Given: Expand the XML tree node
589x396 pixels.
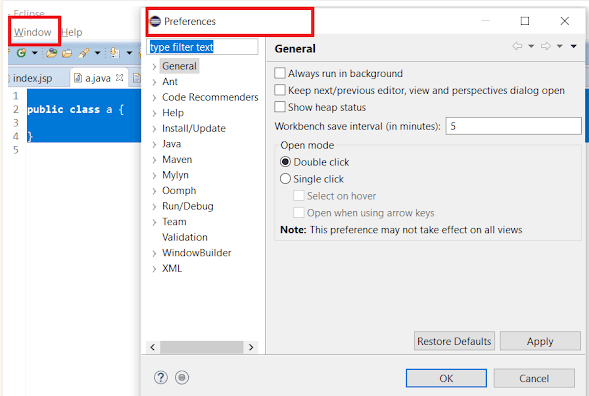Looking at the screenshot, I should coord(154,269).
